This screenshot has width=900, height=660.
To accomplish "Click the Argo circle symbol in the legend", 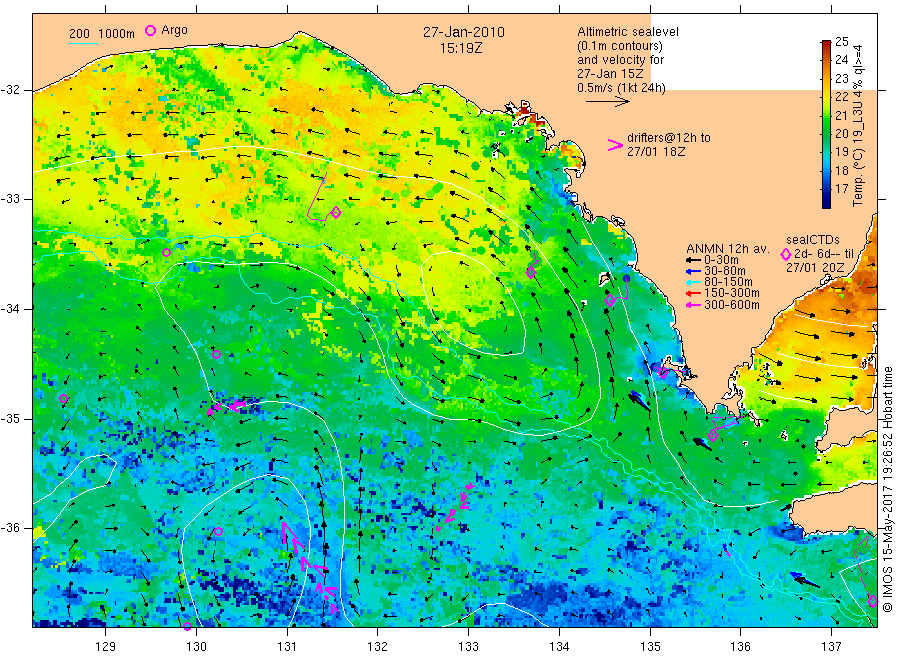I will [x=150, y=30].
